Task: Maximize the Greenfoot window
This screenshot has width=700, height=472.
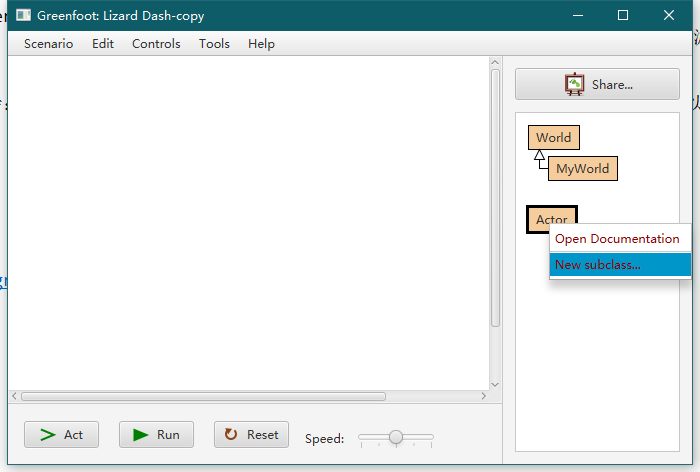Action: [623, 16]
